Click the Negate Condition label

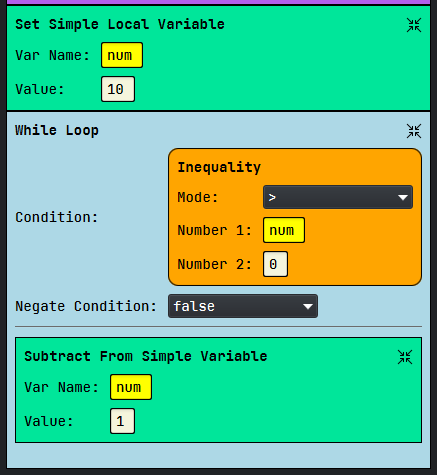[86, 306]
